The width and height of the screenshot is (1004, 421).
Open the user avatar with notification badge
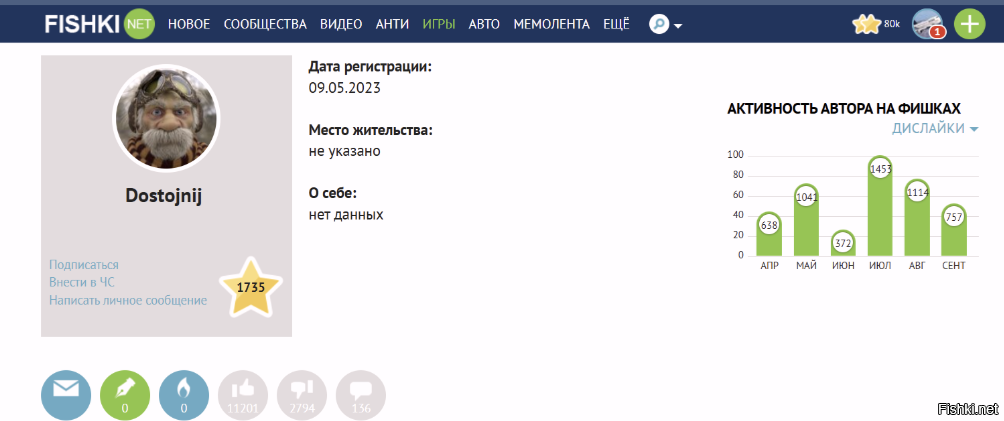[x=927, y=24]
